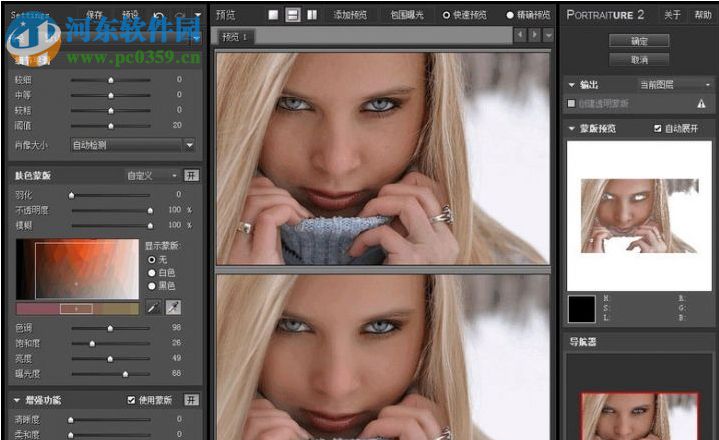Viewport: 719px width, 440px height.
Task: Click the black color swatch under mask preview
Action: tap(581, 309)
